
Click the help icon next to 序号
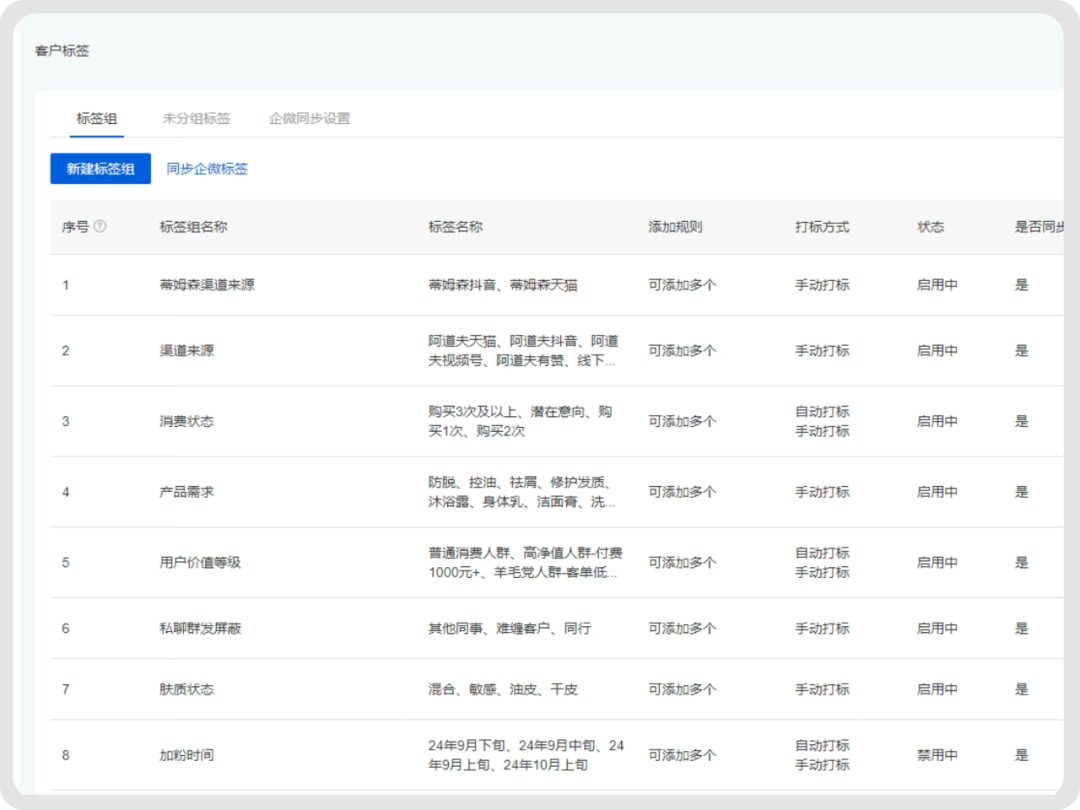(x=100, y=227)
